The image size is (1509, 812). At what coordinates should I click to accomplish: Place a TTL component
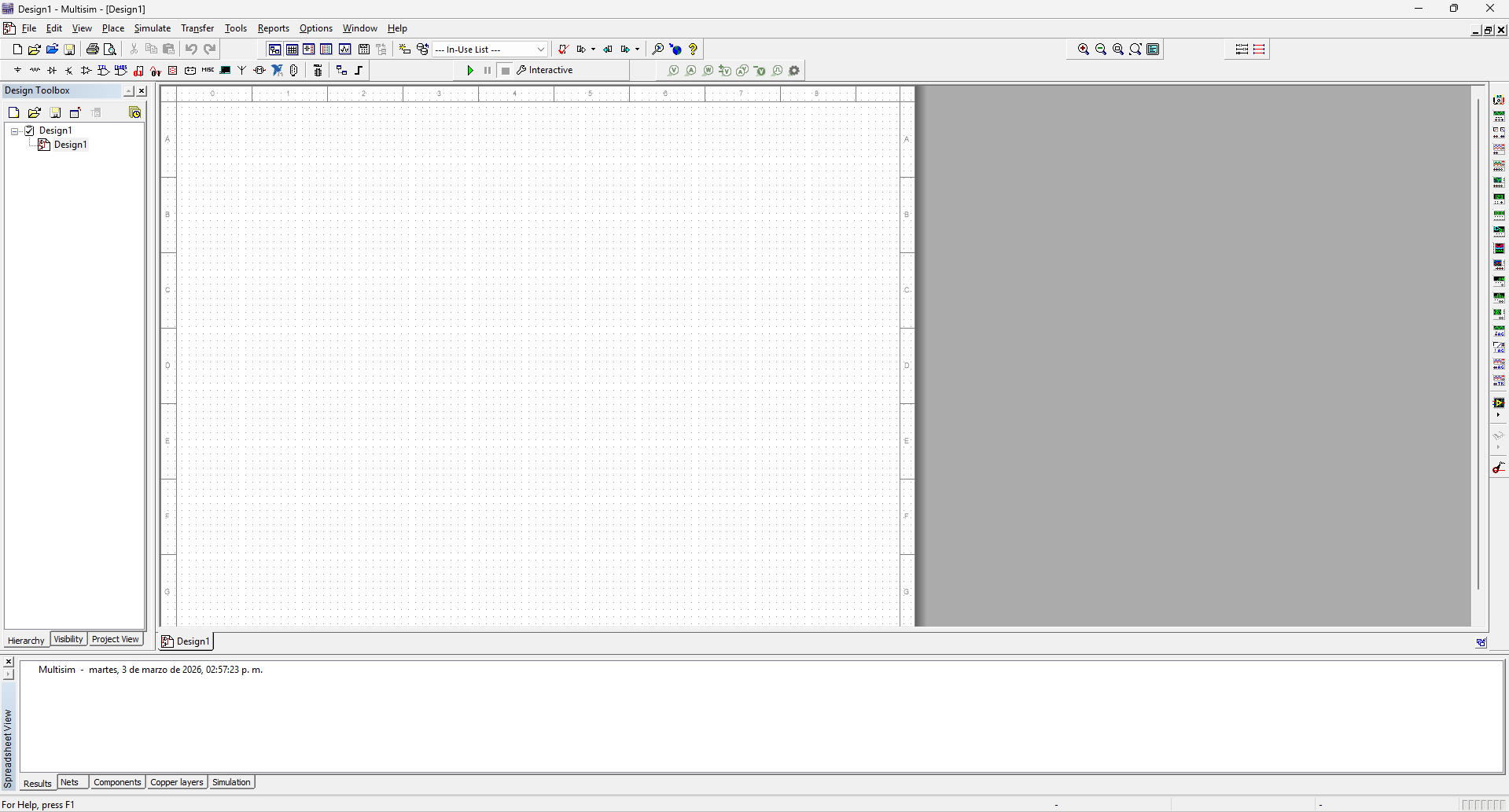tap(104, 70)
